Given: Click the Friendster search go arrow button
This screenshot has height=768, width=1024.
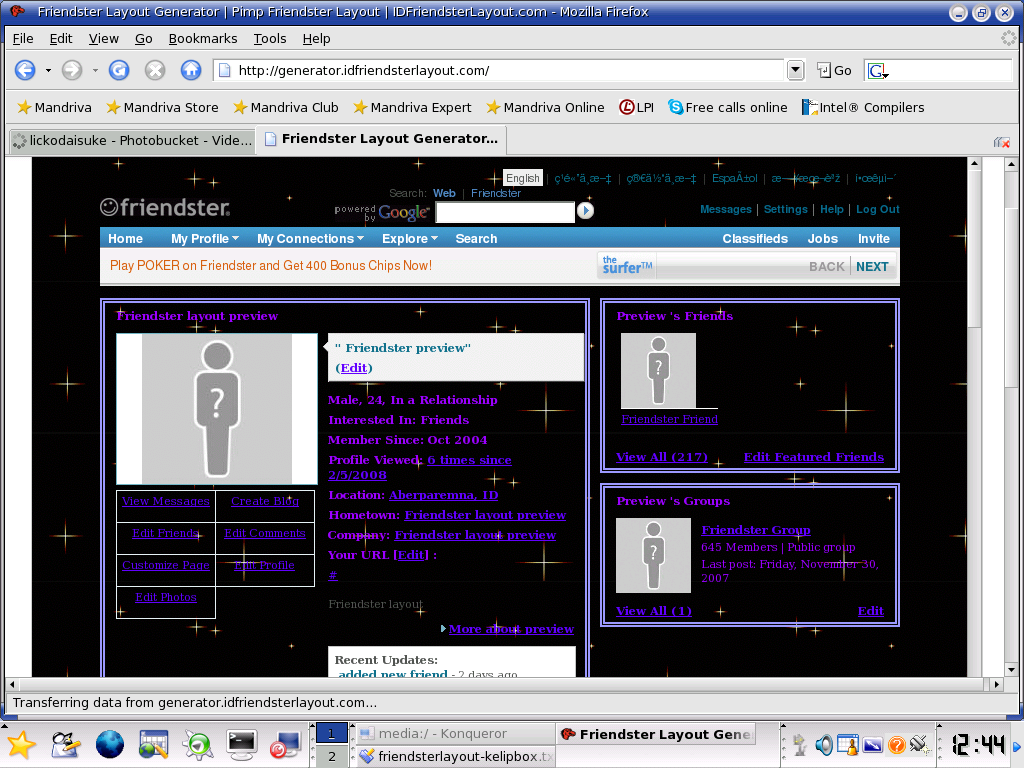Looking at the screenshot, I should tap(585, 210).
